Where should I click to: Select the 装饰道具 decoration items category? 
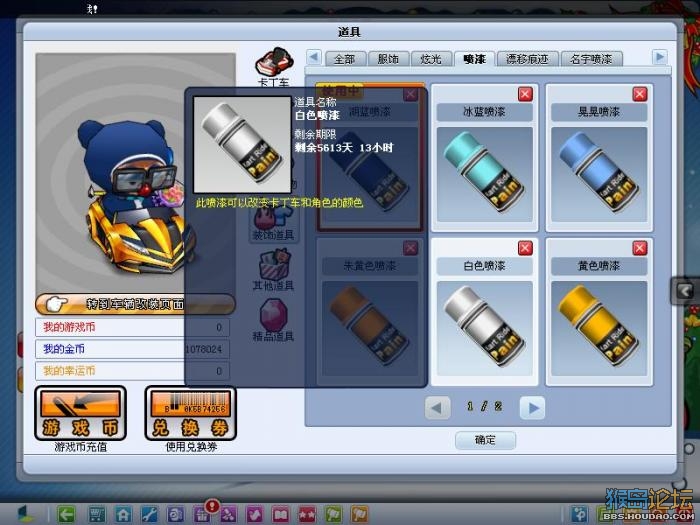273,222
